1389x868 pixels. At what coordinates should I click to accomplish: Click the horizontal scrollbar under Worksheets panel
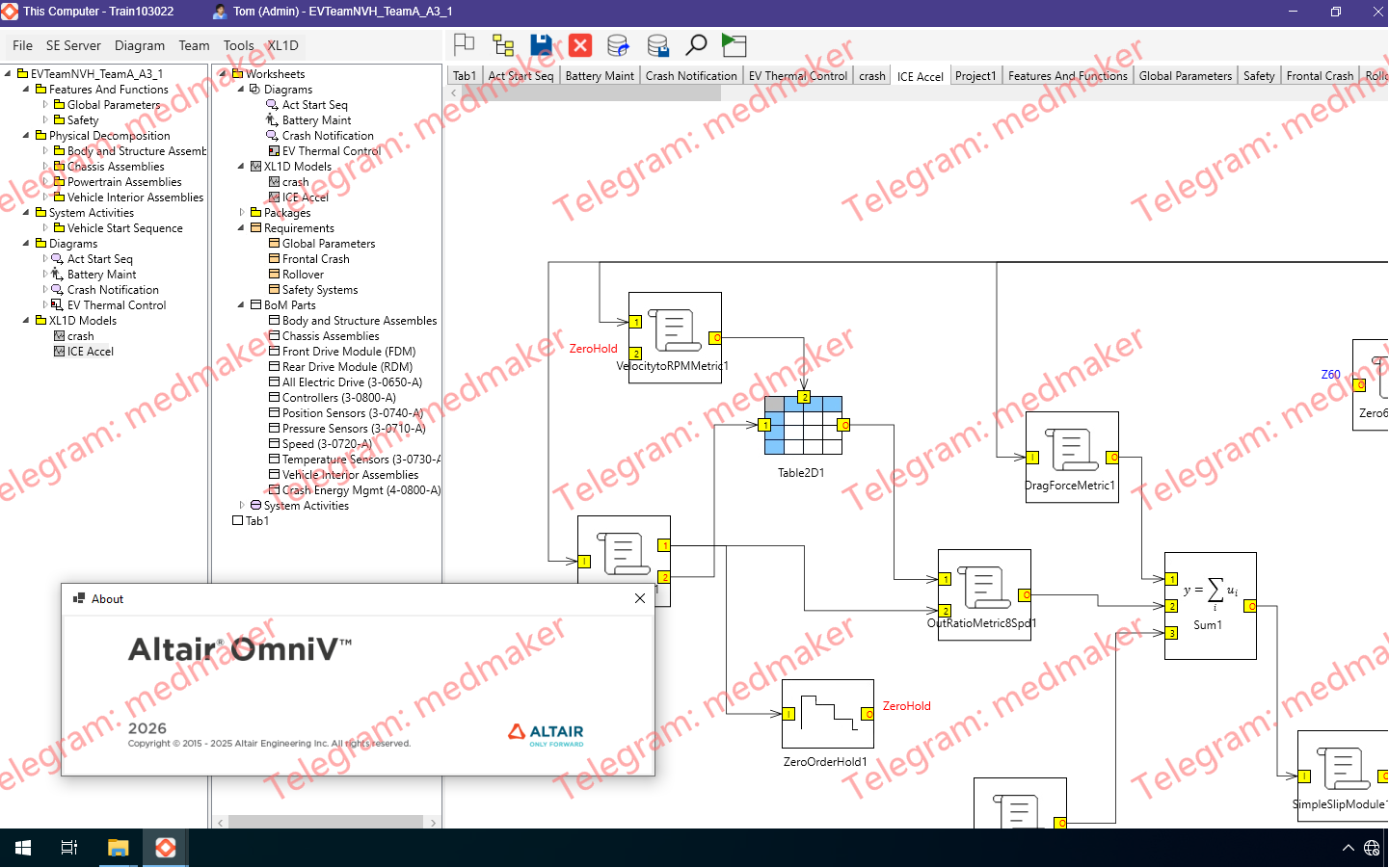click(325, 823)
